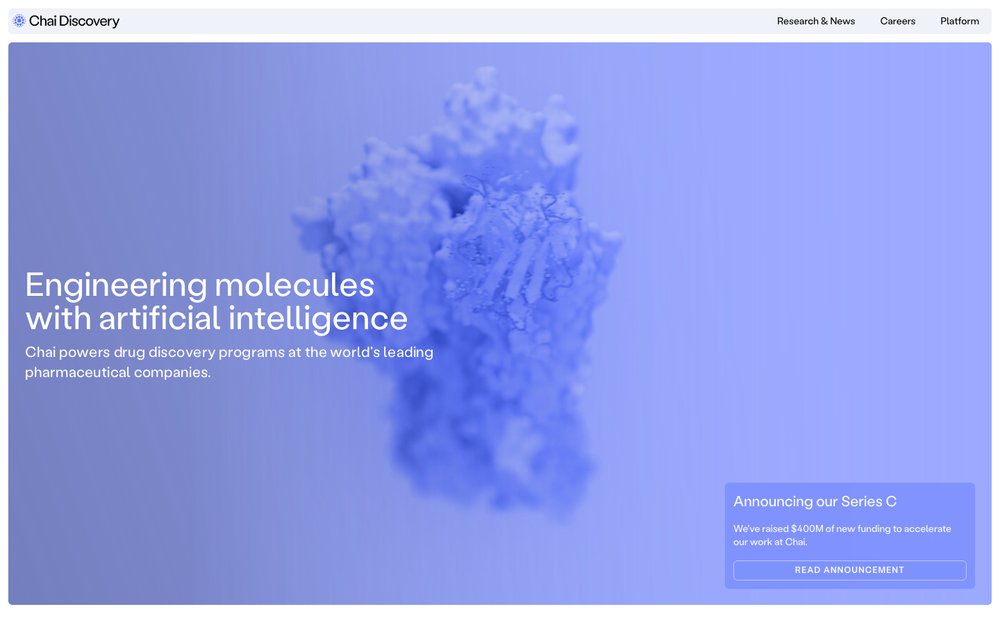This screenshot has width=1000, height=625.
Task: Go to the Careers page
Action: pos(897,21)
